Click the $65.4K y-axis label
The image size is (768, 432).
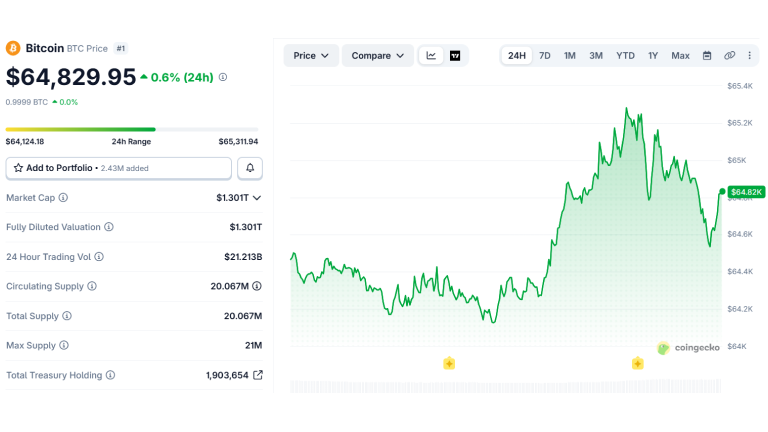(x=740, y=86)
